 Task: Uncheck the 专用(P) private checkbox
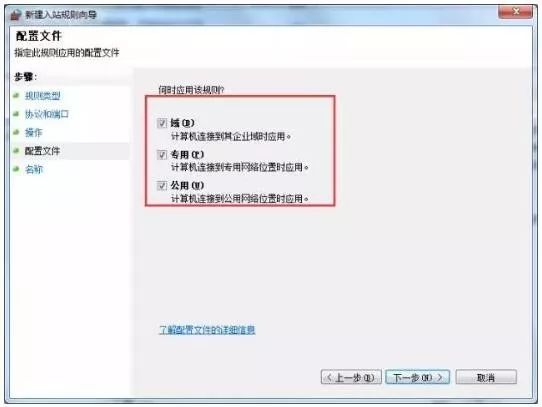tap(162, 155)
